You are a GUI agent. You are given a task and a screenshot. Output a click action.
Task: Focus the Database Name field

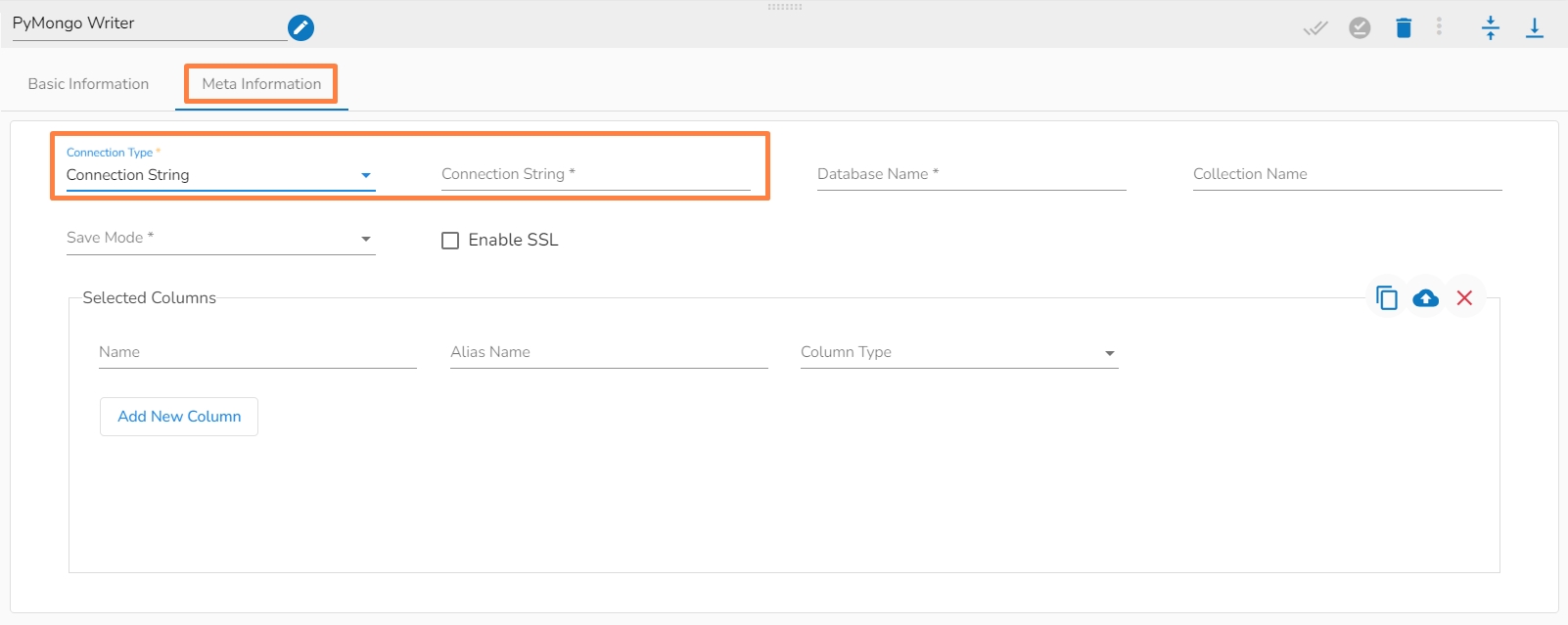pyautogui.click(x=971, y=175)
